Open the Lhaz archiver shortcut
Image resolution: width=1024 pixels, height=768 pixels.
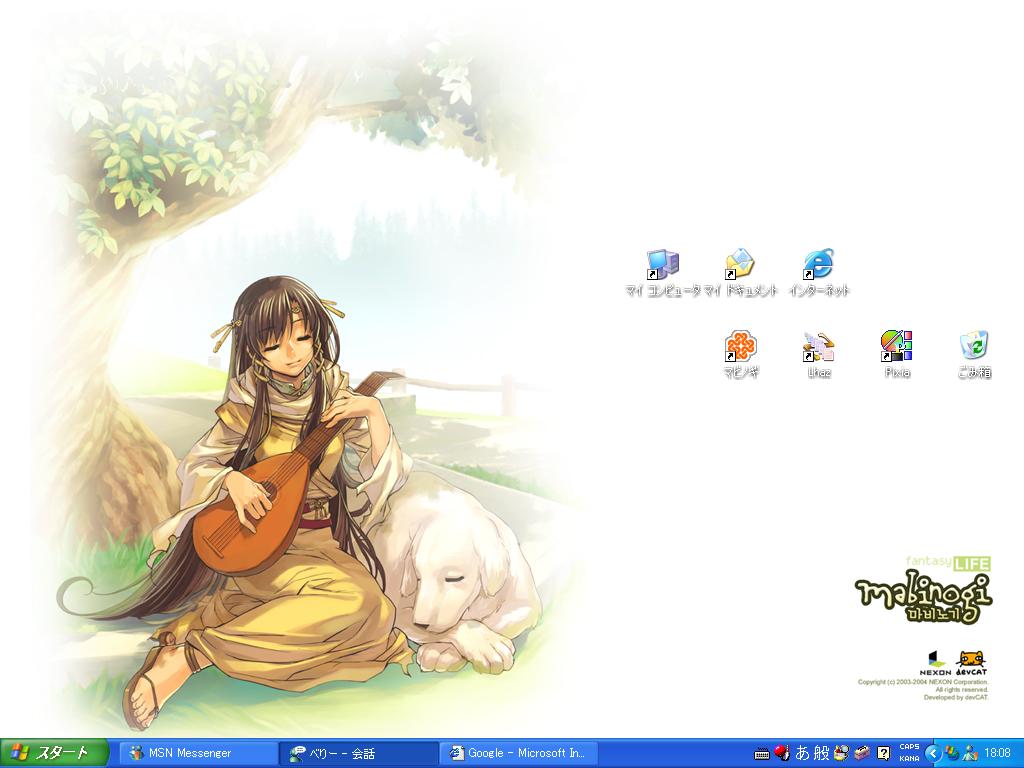(x=819, y=355)
